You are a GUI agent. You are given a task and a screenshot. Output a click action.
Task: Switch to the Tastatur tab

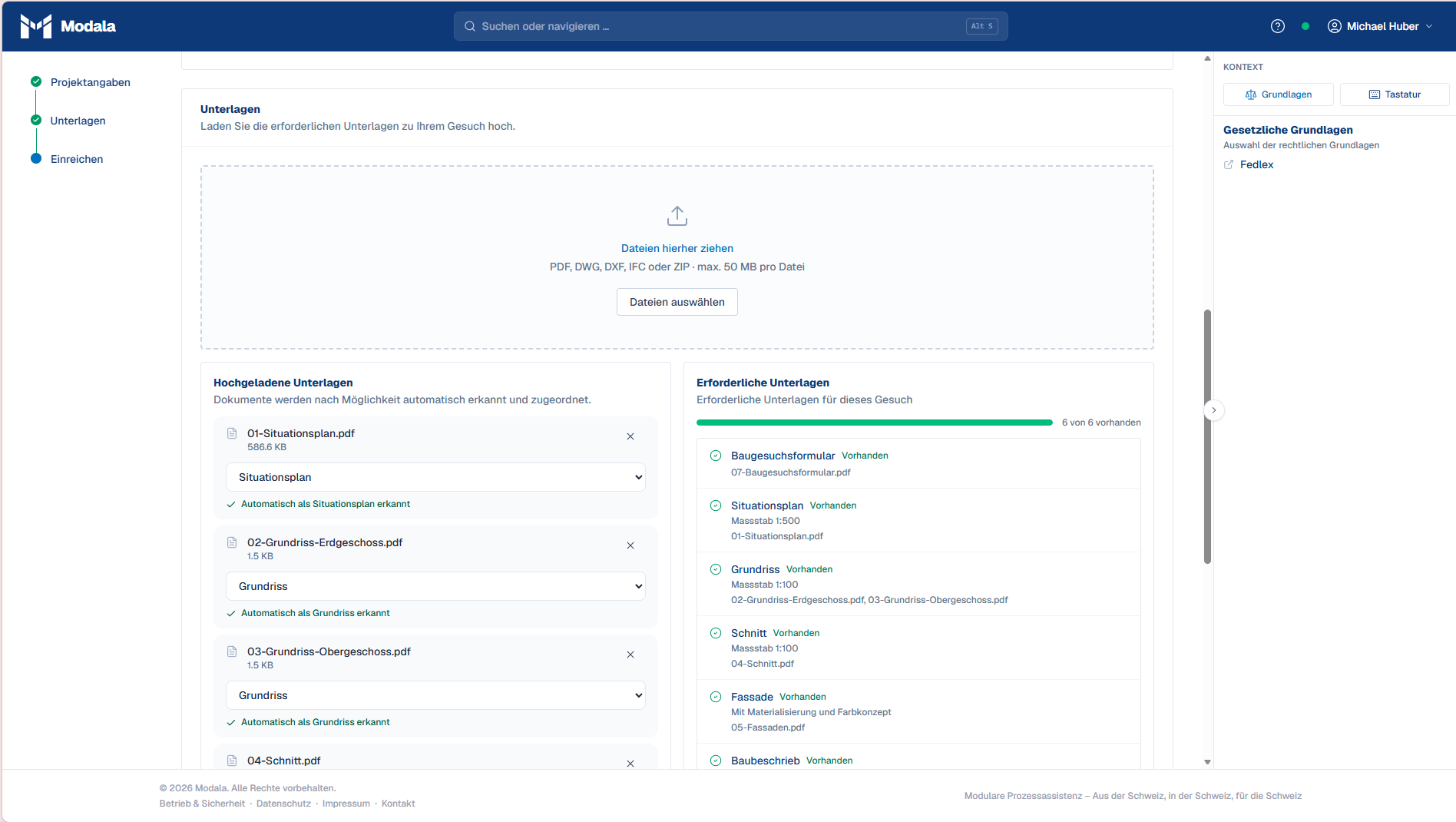tap(1395, 94)
